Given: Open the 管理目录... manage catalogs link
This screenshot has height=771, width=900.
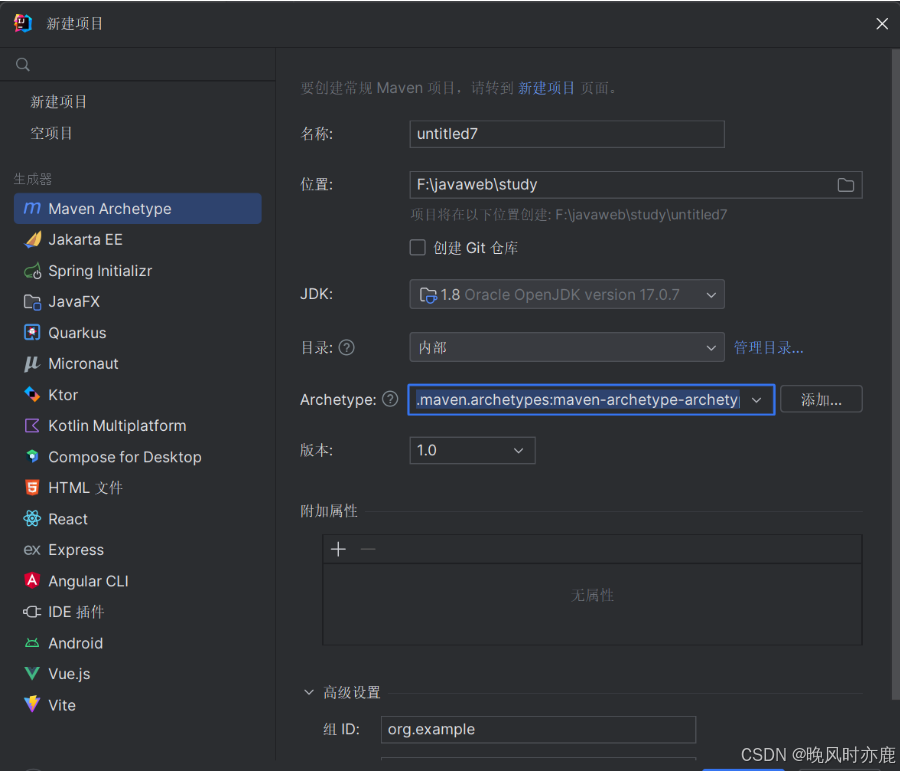Looking at the screenshot, I should tap(769, 347).
